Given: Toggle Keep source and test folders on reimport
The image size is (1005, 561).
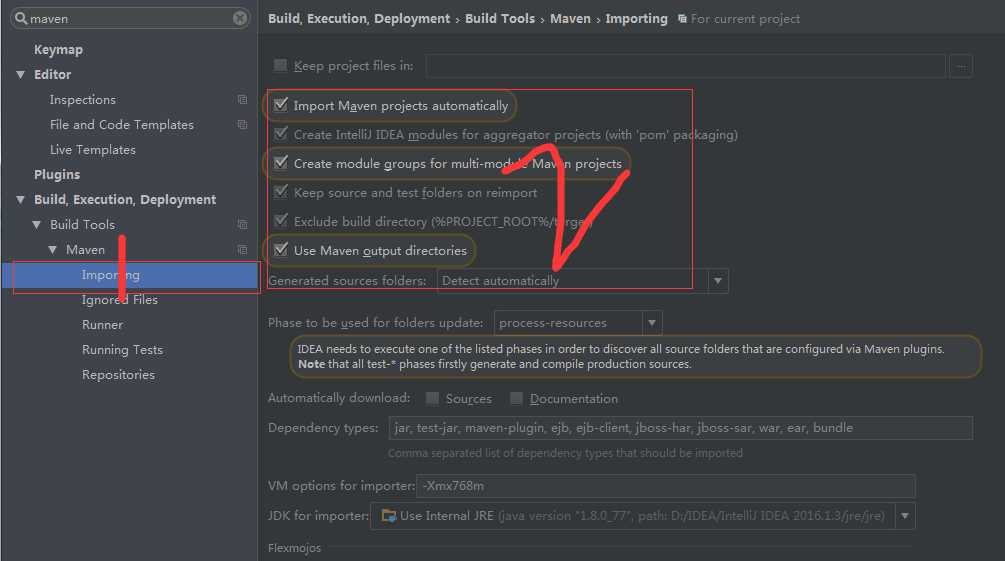Looking at the screenshot, I should 281,191.
